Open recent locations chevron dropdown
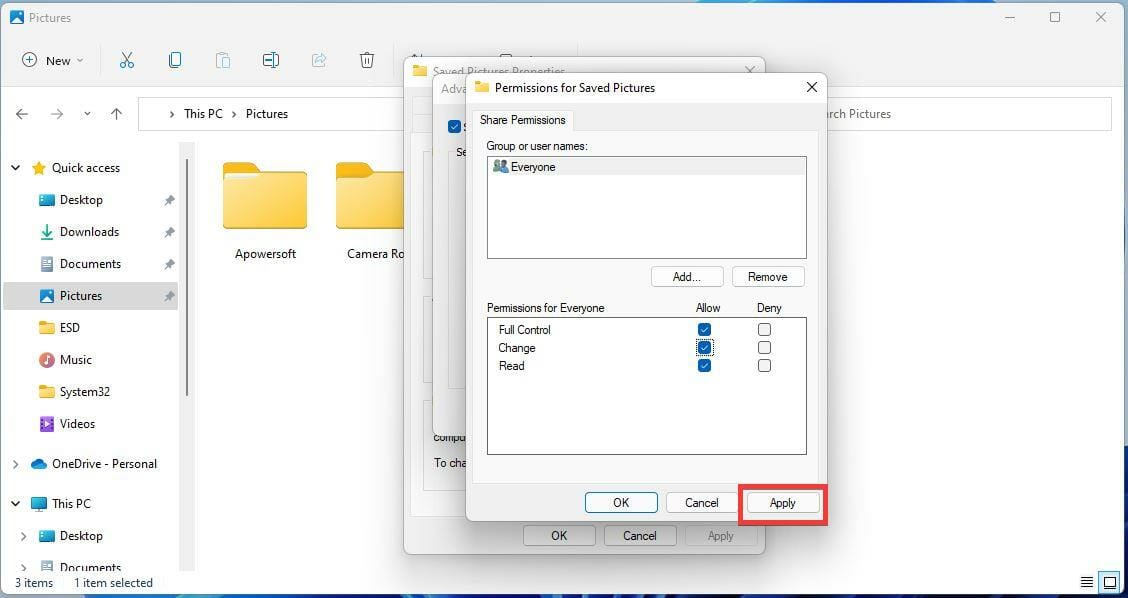This screenshot has width=1128, height=598. [x=87, y=114]
